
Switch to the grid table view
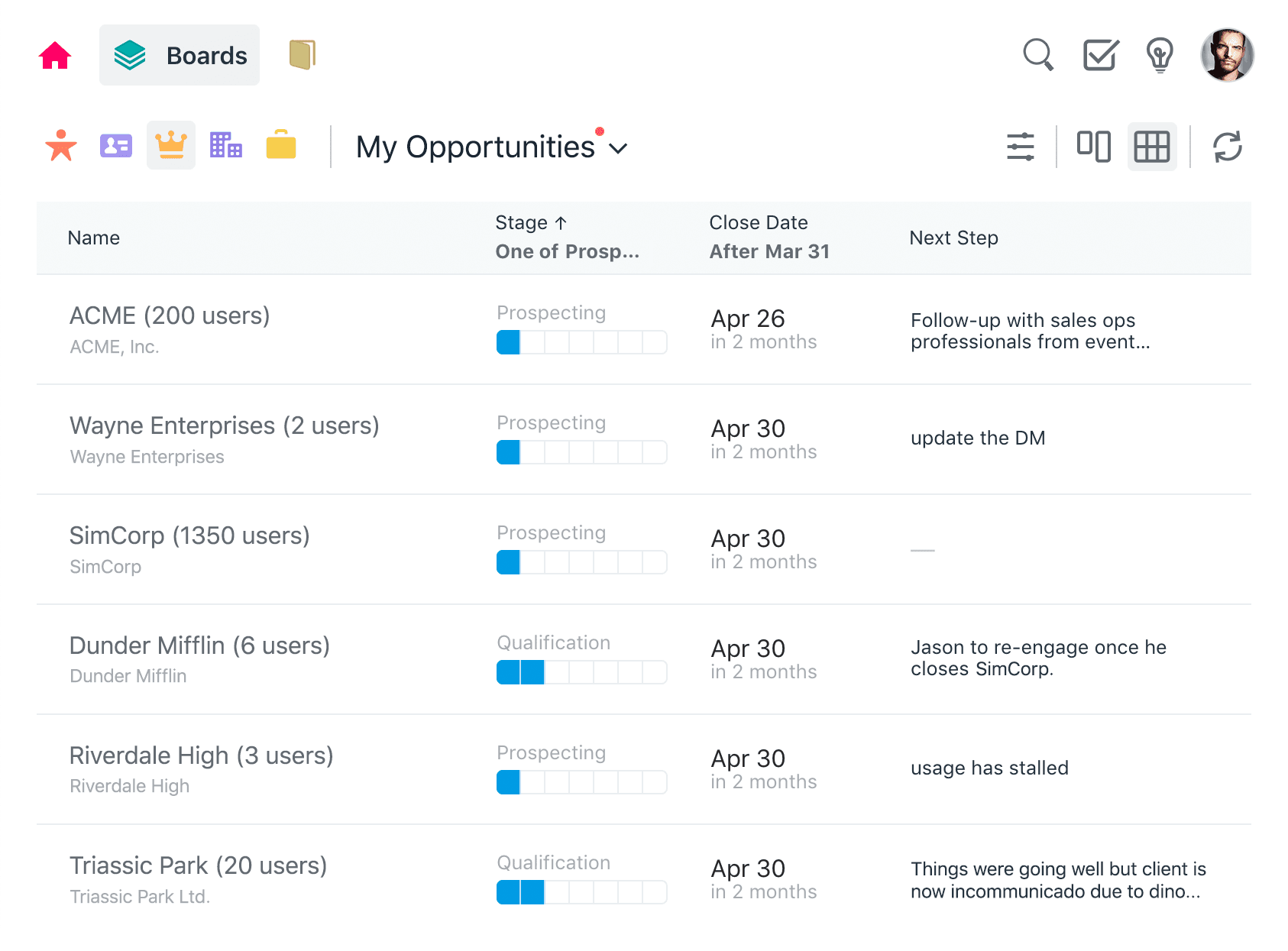coord(1152,147)
